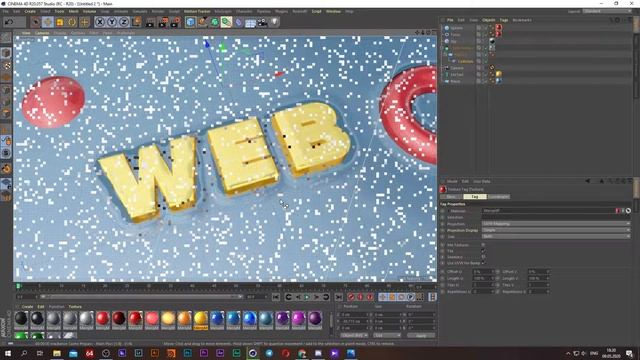Screen dimensions: 640x360
Task: Switch to the Basic tab
Action: pos(451,197)
